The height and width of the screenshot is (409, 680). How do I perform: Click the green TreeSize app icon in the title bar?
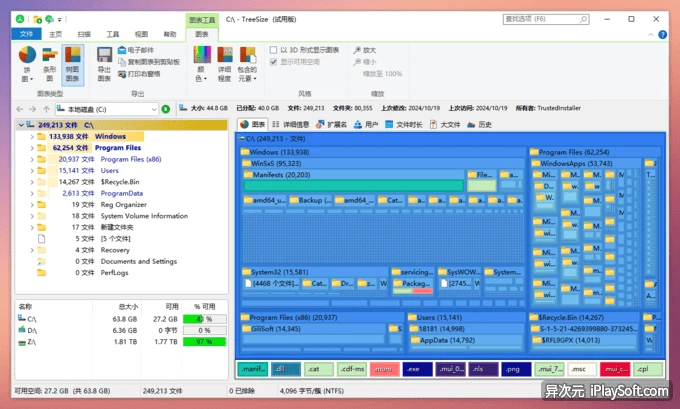20,19
